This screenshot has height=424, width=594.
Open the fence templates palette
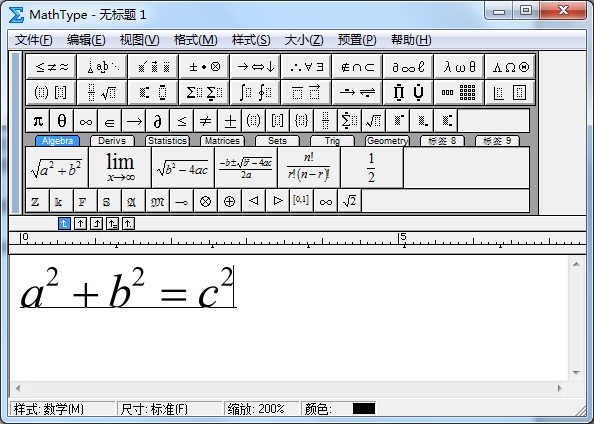coord(51,92)
